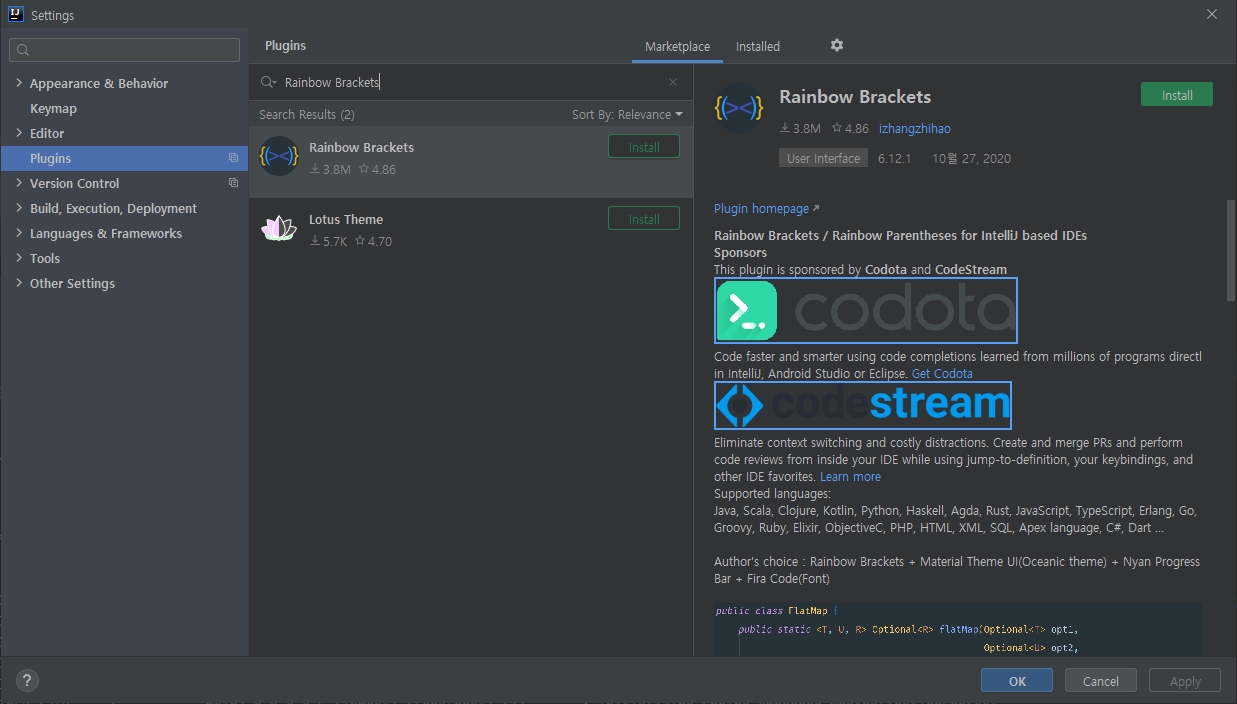1237x704 pixels.
Task: Select the Rainbow Brackets result row title
Action: click(x=361, y=147)
